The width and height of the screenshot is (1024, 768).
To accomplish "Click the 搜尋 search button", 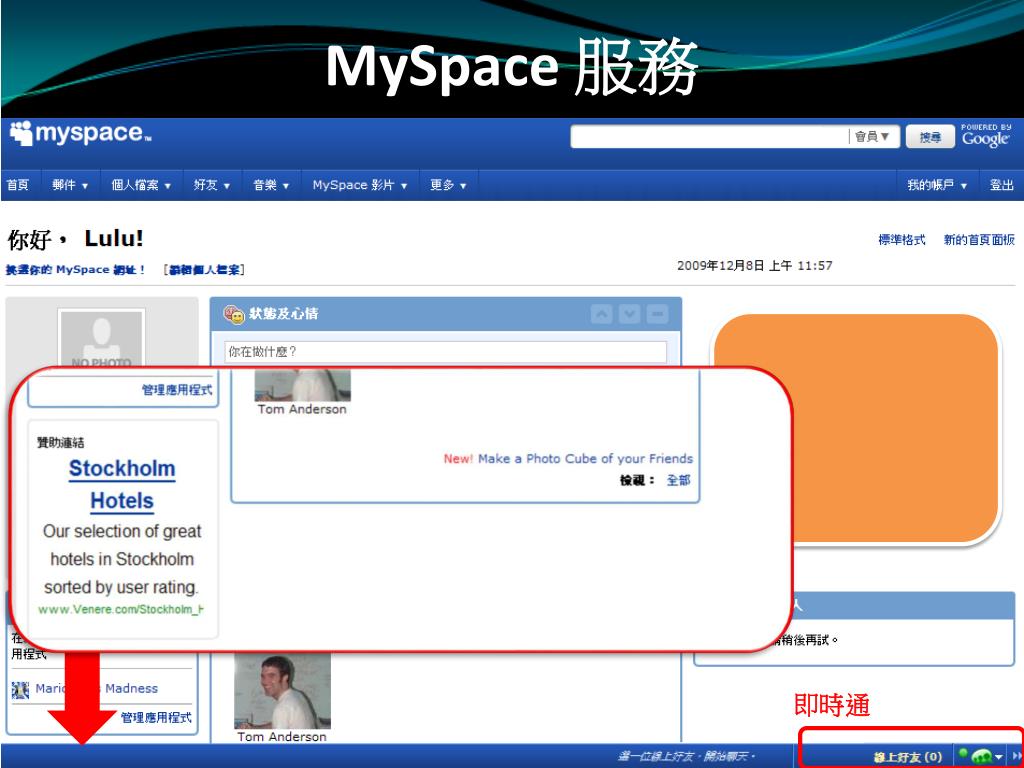I will coord(930,137).
